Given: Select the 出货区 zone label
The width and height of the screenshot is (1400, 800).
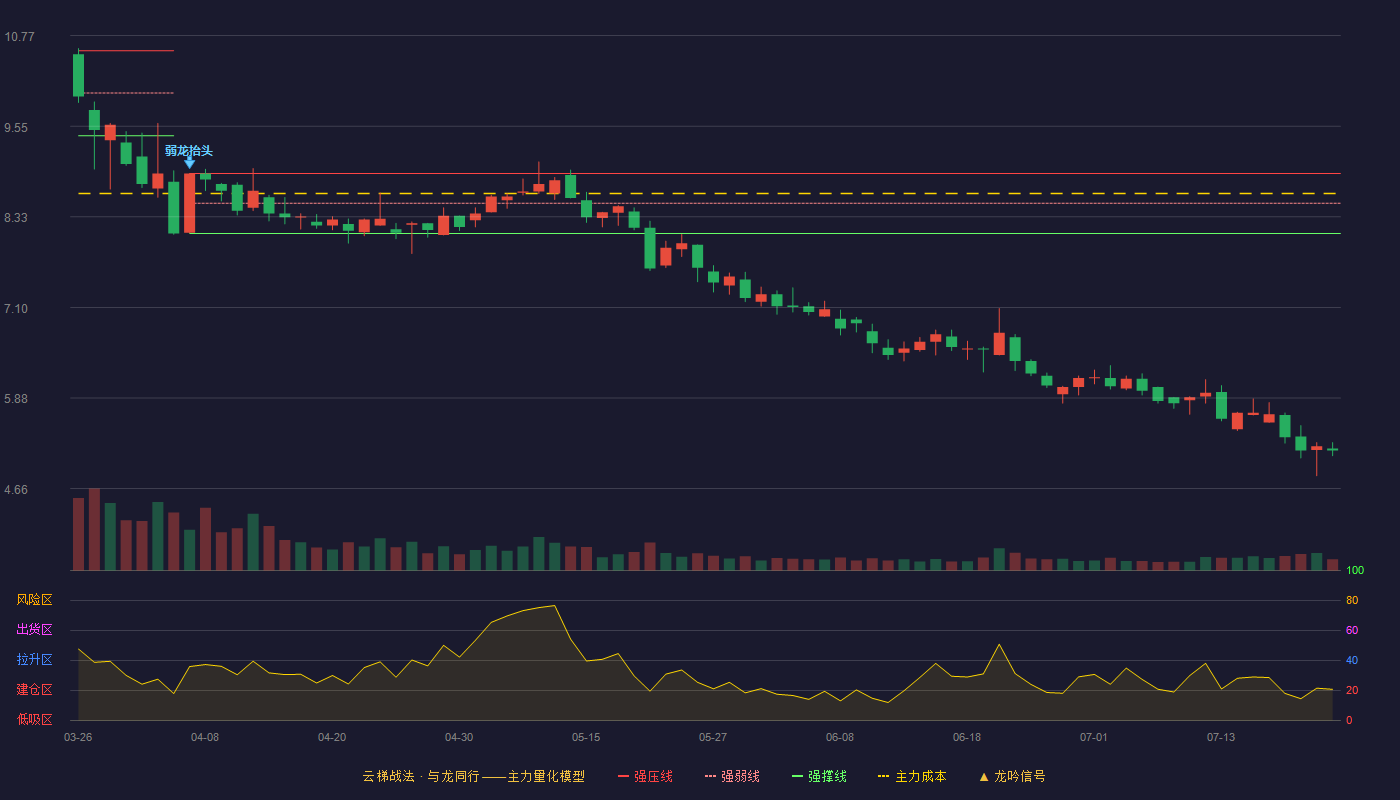Looking at the screenshot, I should click(34, 630).
